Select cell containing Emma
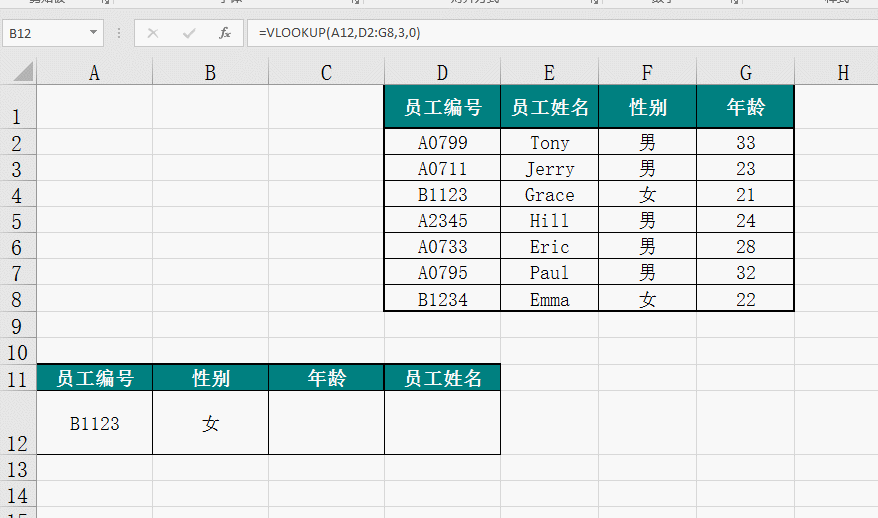878x518 pixels. (x=549, y=298)
